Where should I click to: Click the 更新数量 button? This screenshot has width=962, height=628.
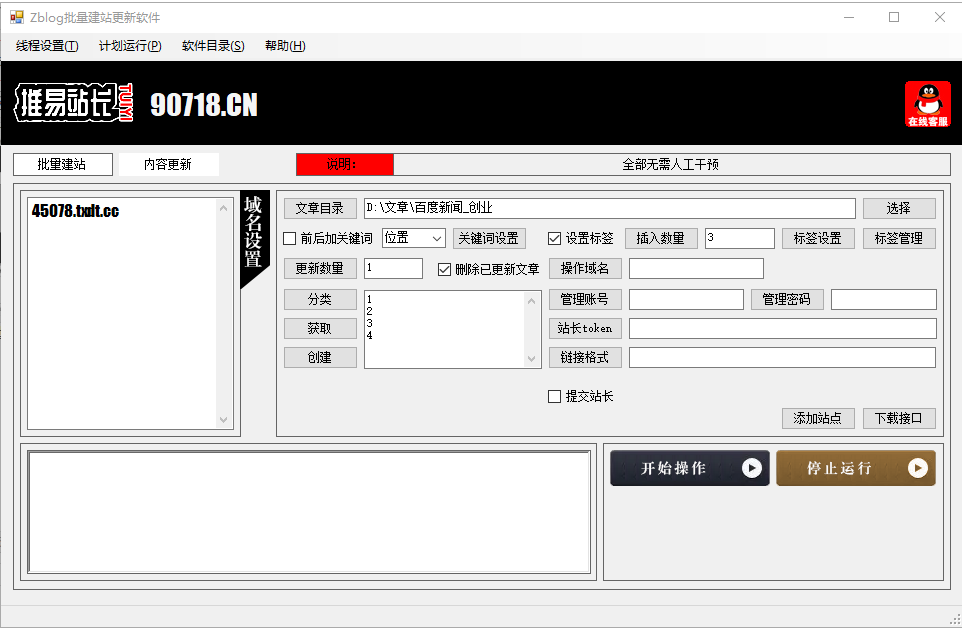pyautogui.click(x=320, y=269)
